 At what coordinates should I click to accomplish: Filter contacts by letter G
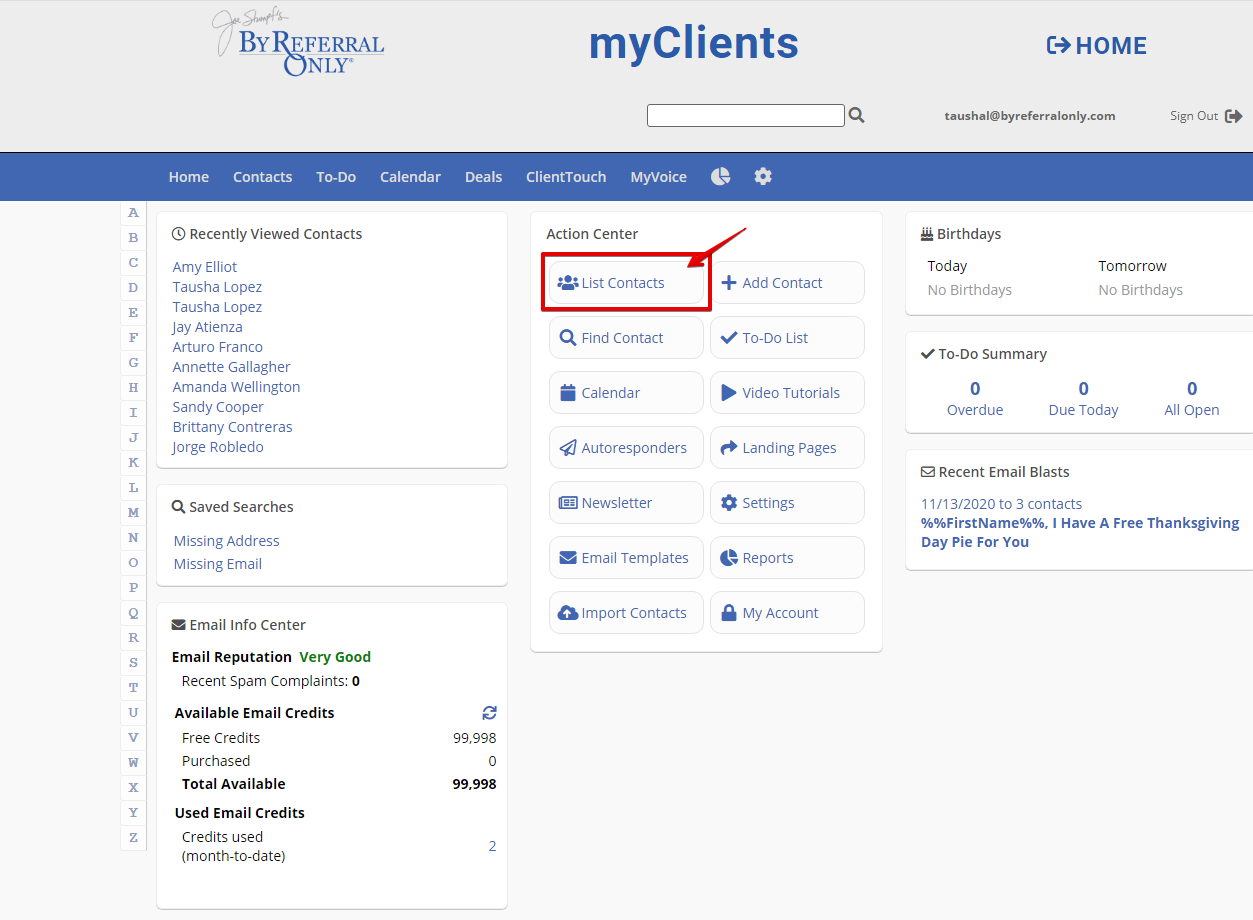133,363
